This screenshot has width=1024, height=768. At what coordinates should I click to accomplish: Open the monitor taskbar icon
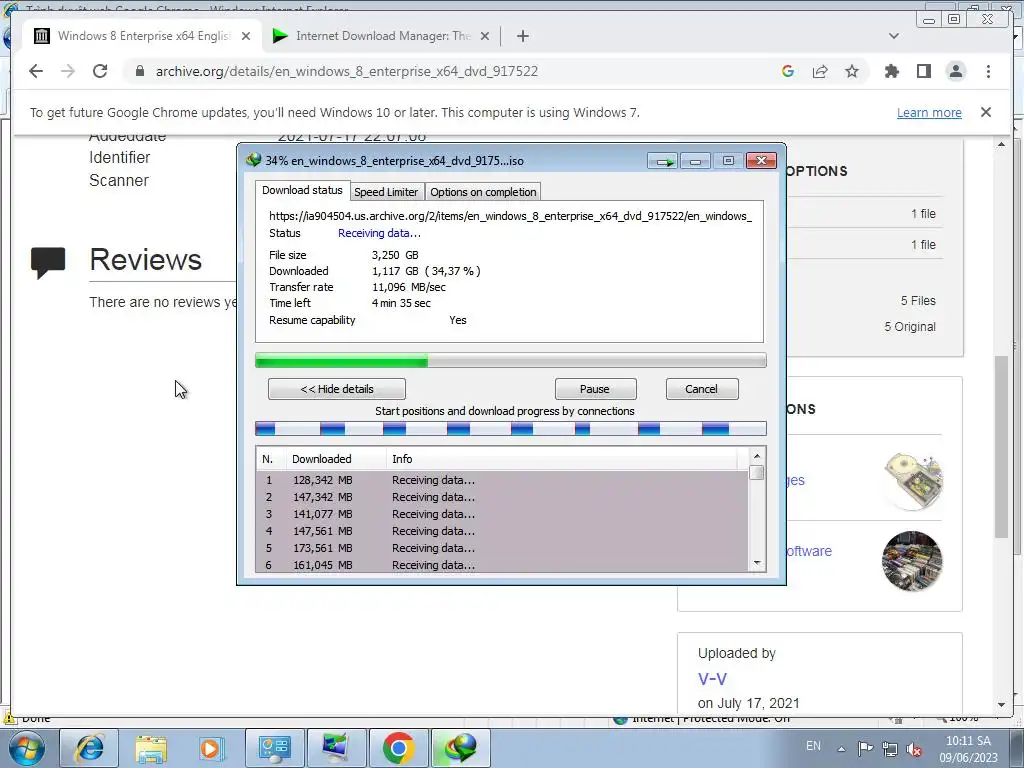coord(336,748)
